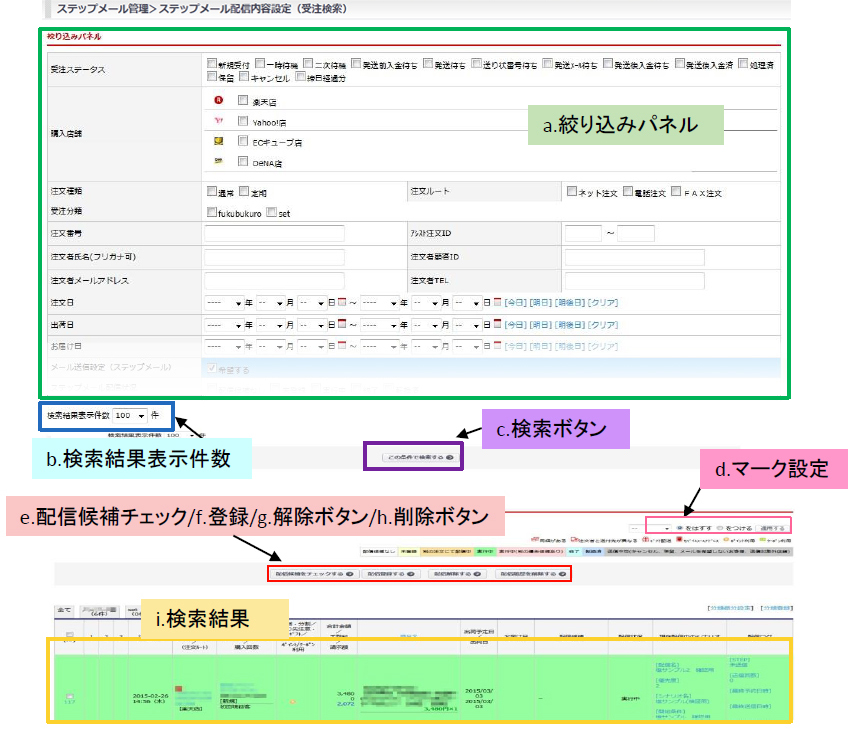
Task: Open calendar icon for 注文日 start date
Action: [x=342, y=301]
